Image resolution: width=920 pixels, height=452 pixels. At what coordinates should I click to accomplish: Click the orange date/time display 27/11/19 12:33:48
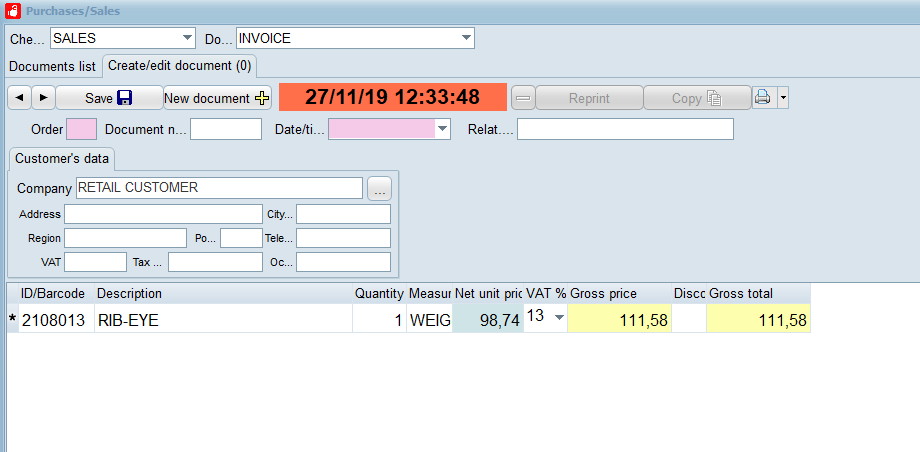(393, 97)
